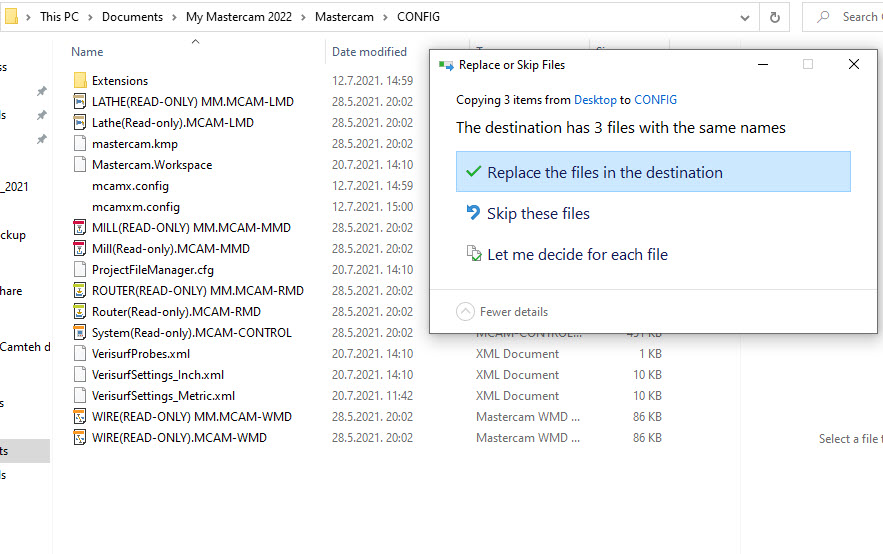
Task: Click the search magnifier icon
Action: coord(823,17)
